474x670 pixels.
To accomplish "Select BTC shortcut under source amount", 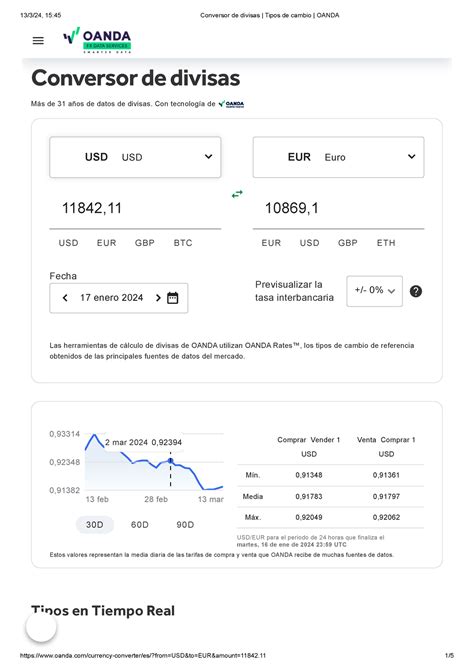I will [x=183, y=243].
